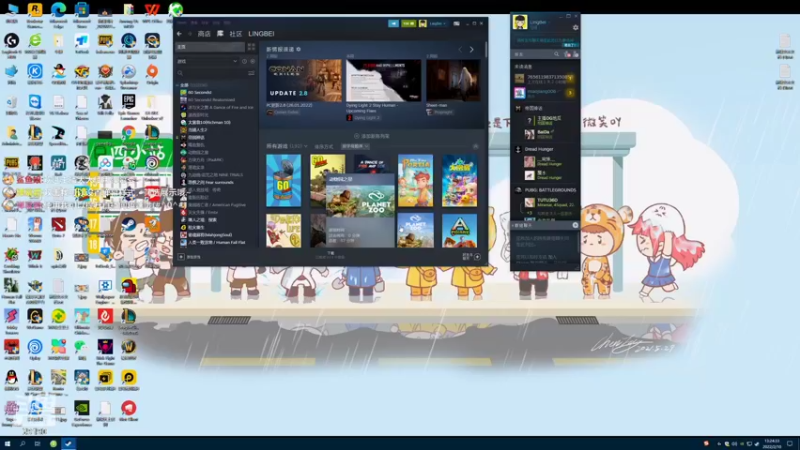Open Downloads at bottom of Steam
Viewport: 800px width, 450px height.
coord(331,255)
